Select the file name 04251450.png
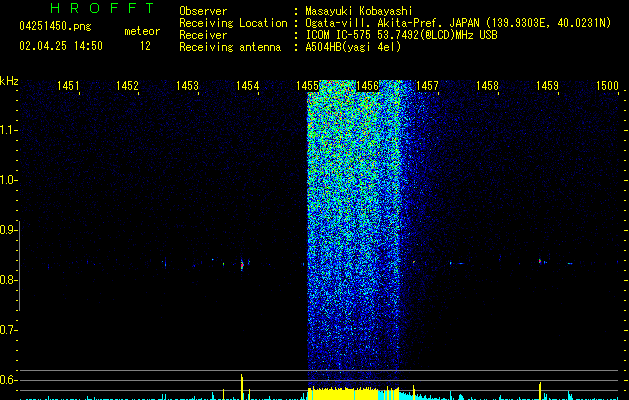This screenshot has height=400, width=629. point(55,27)
